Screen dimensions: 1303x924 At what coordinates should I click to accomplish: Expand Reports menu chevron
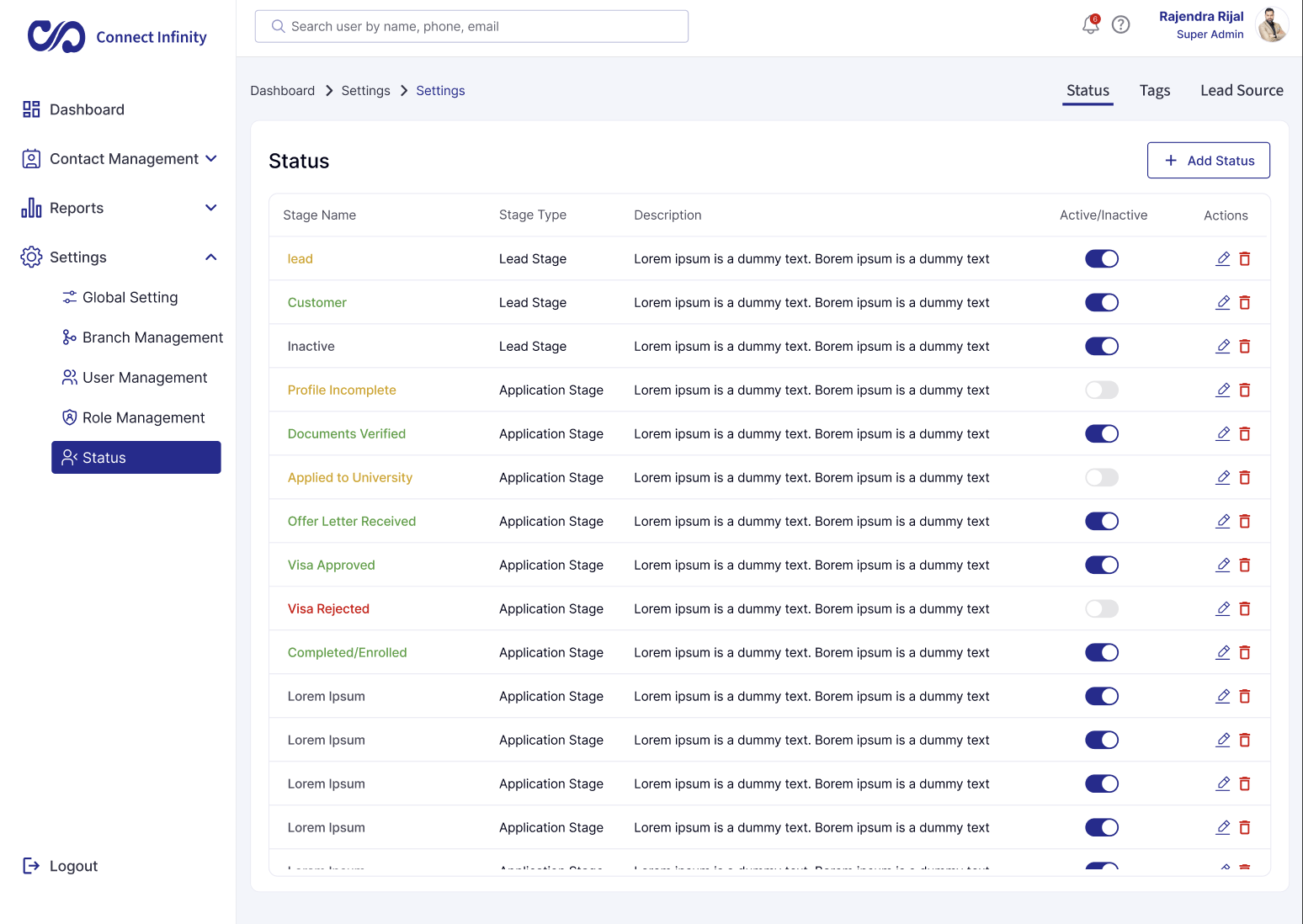tap(211, 208)
